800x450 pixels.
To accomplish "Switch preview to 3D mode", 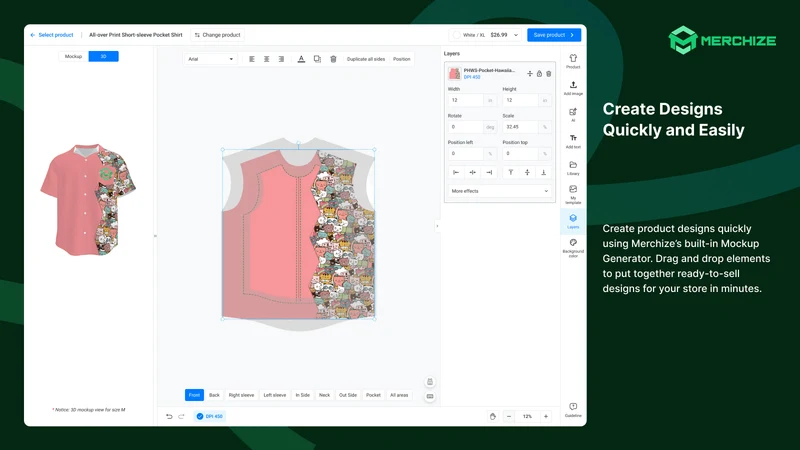I will [104, 56].
